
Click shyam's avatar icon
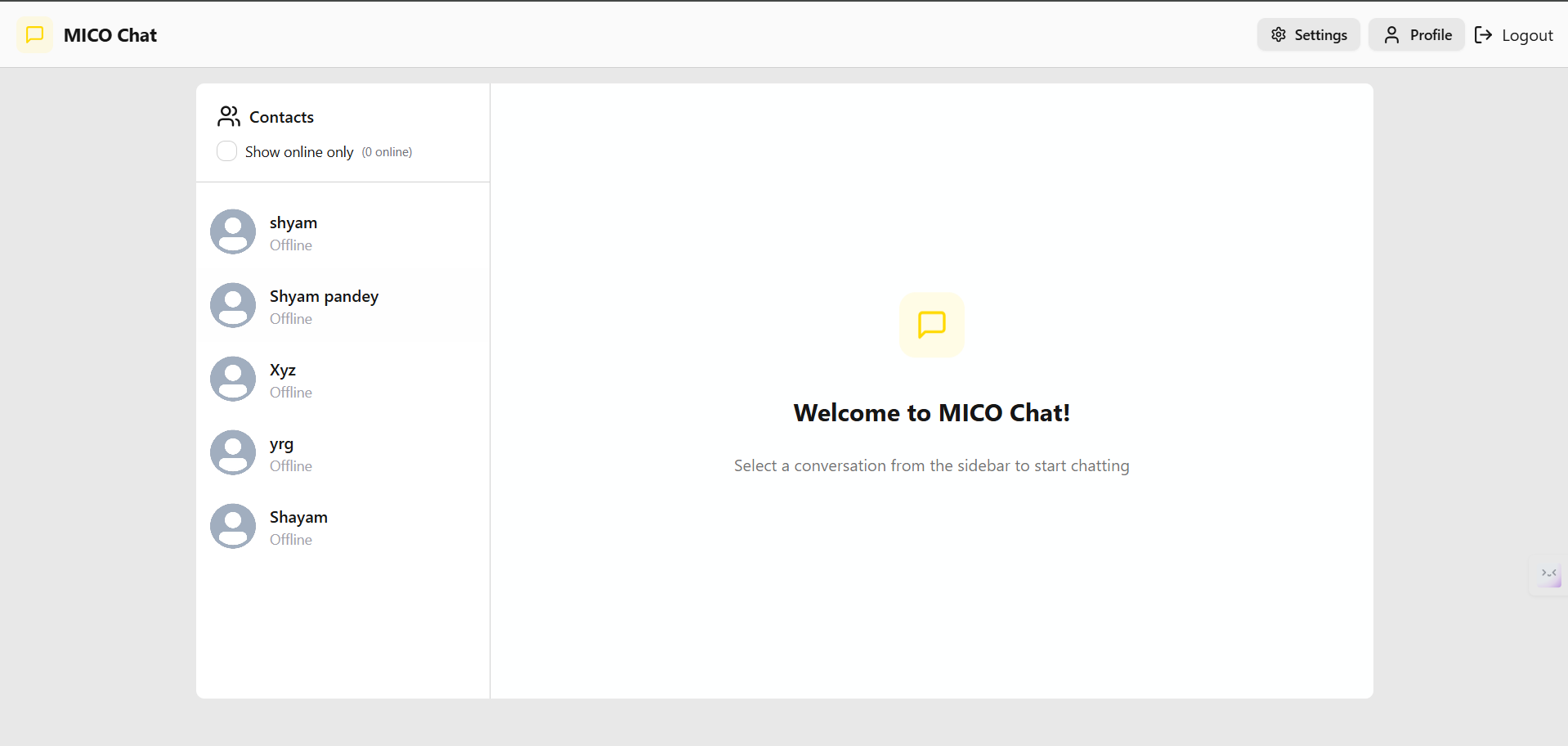click(233, 232)
